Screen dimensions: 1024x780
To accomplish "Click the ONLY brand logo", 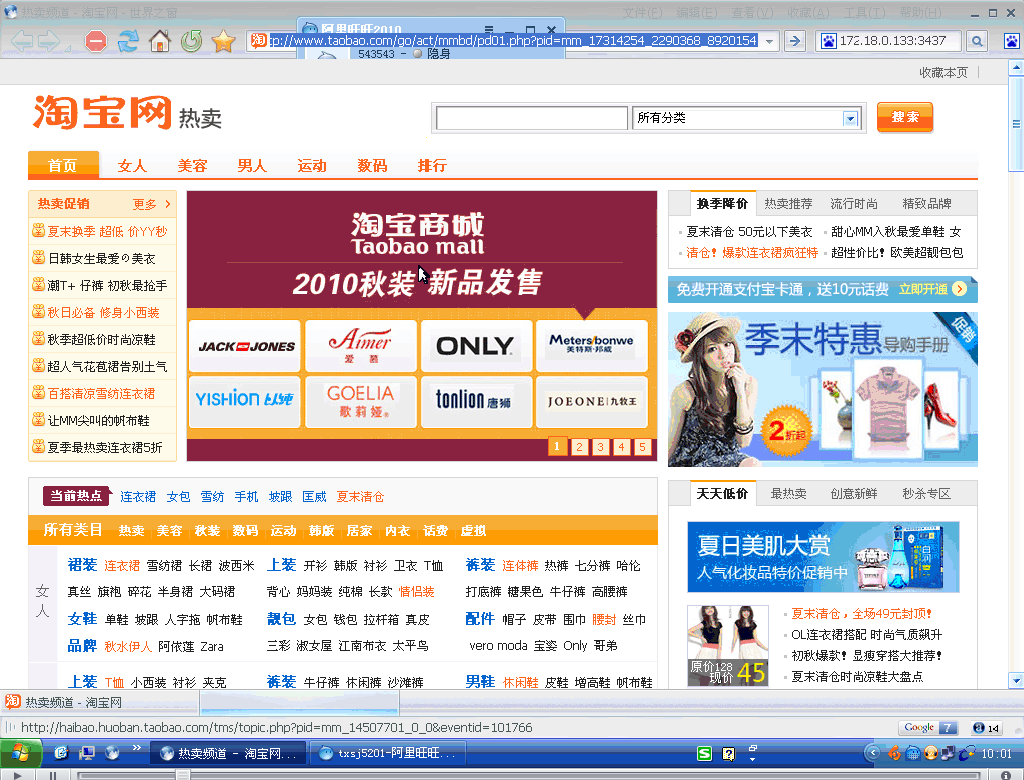I will tap(476, 346).
